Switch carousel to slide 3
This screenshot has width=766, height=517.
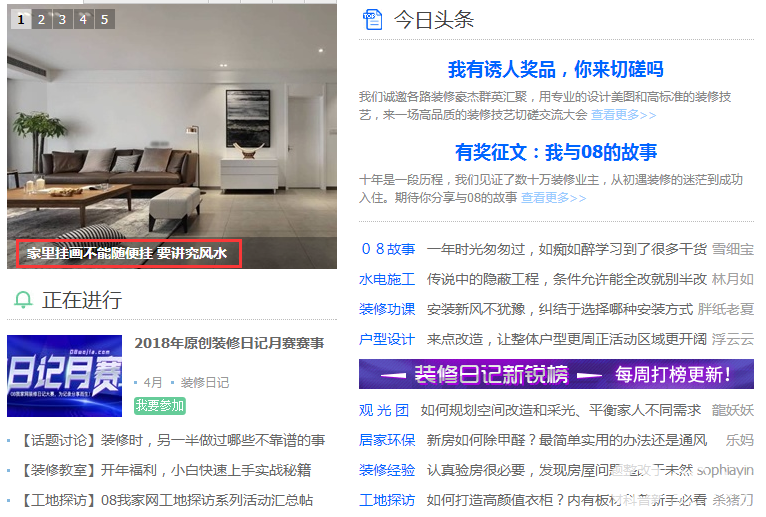63,20
